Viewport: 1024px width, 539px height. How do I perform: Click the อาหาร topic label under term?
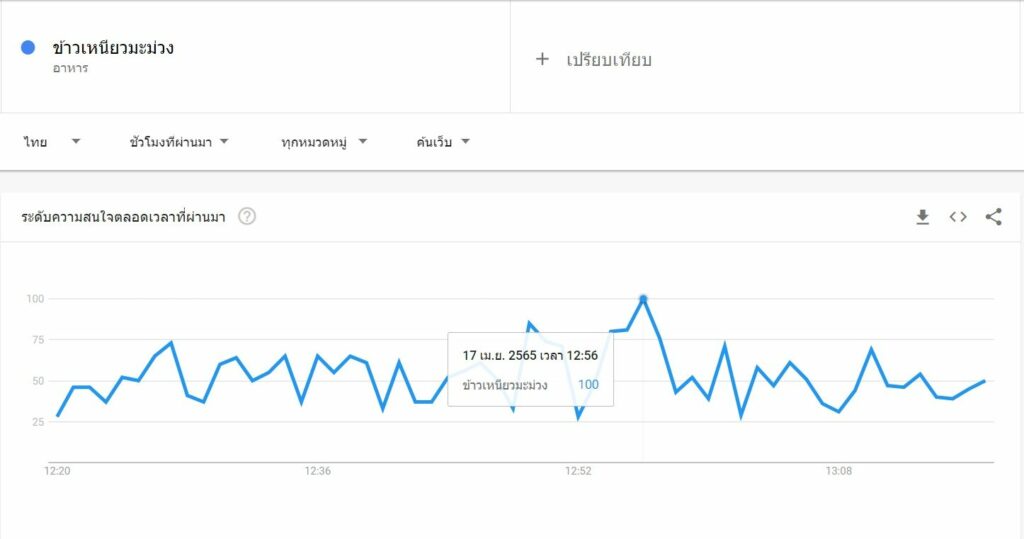tap(71, 68)
